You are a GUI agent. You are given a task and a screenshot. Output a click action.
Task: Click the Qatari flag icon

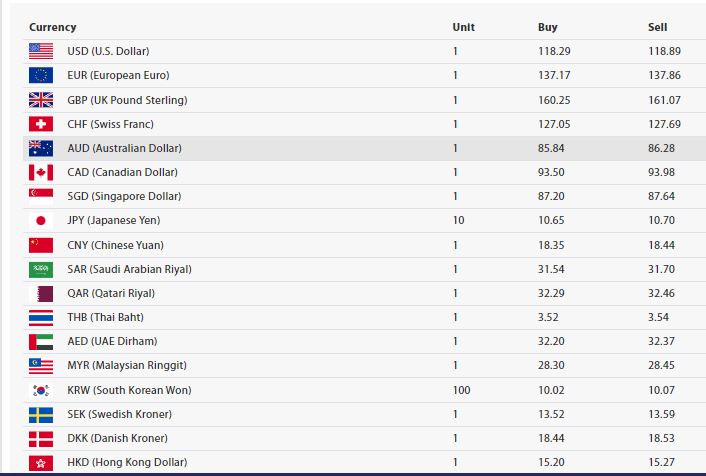pos(41,293)
